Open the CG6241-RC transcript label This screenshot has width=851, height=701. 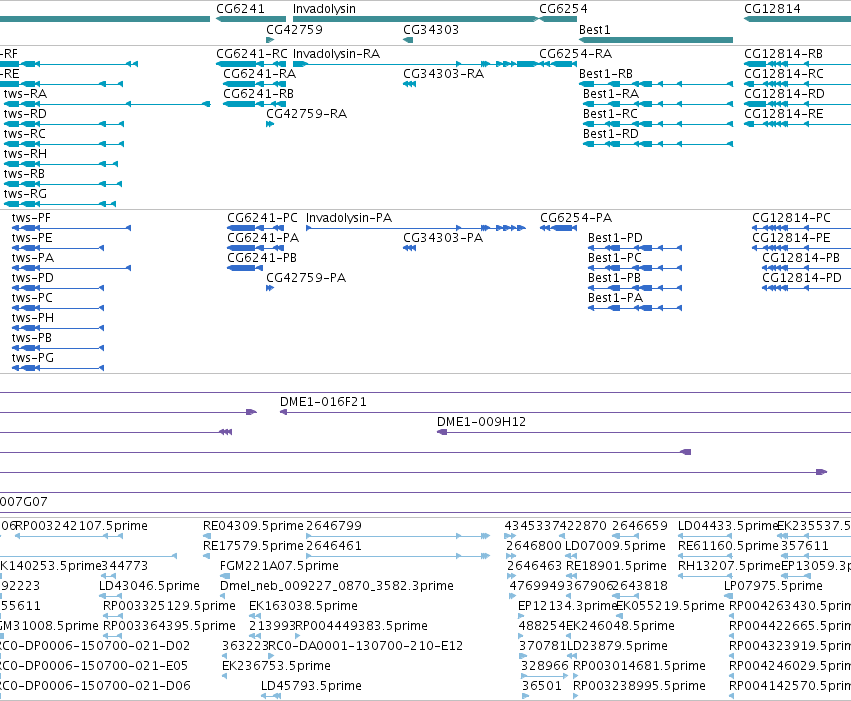[252, 54]
